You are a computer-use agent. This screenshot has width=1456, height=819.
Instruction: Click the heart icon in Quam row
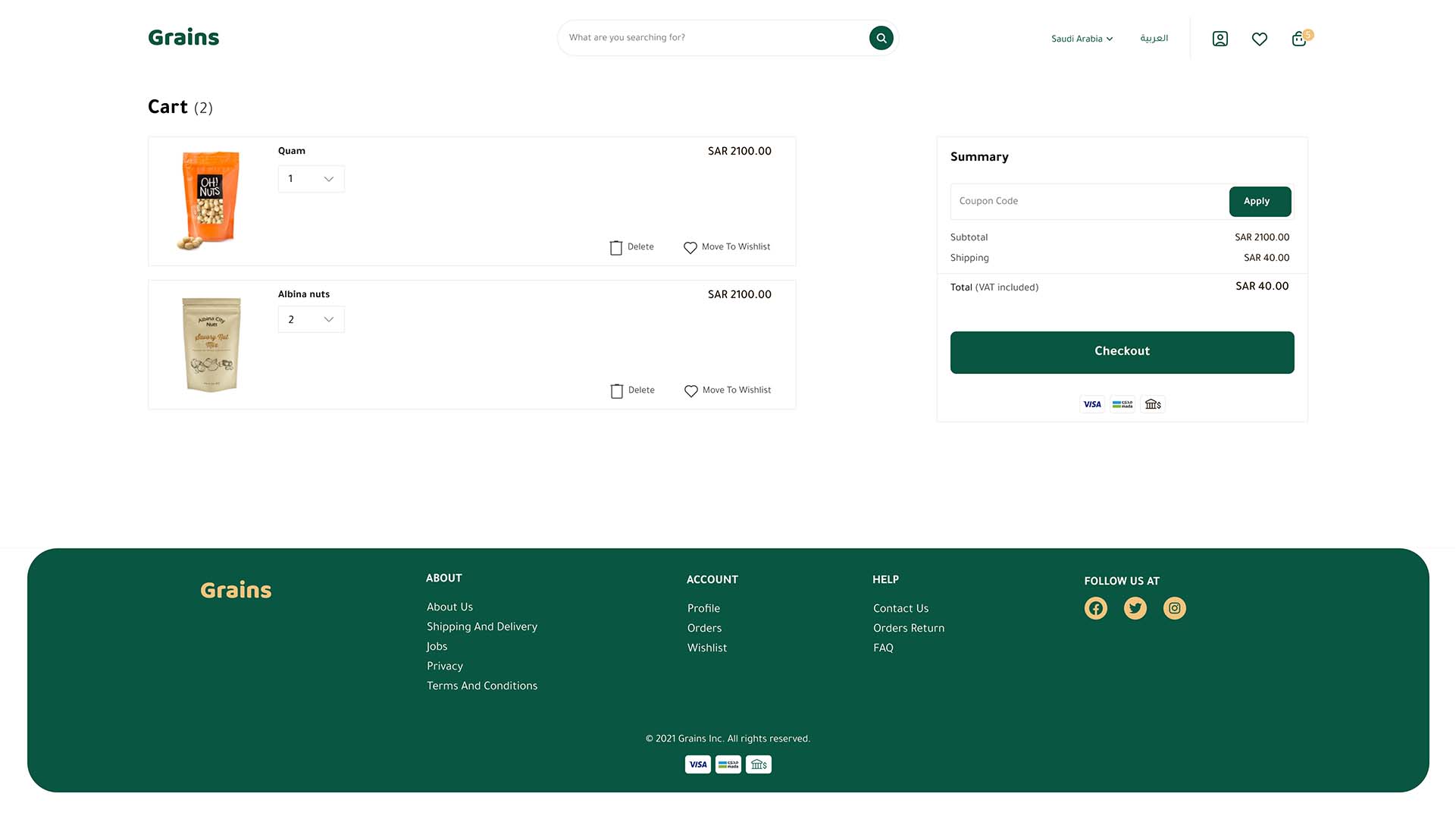[690, 248]
